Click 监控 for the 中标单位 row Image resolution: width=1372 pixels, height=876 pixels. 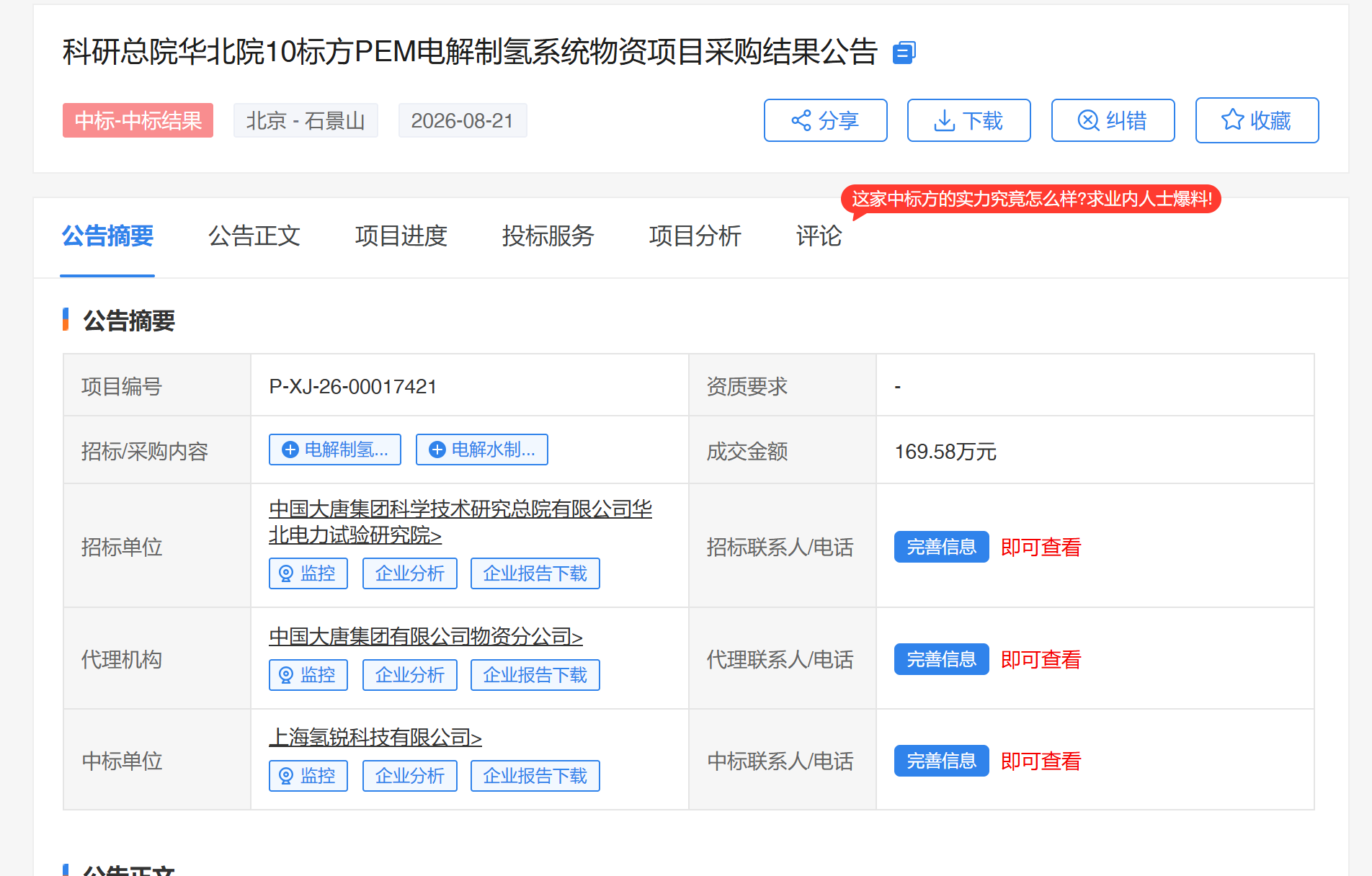point(308,776)
